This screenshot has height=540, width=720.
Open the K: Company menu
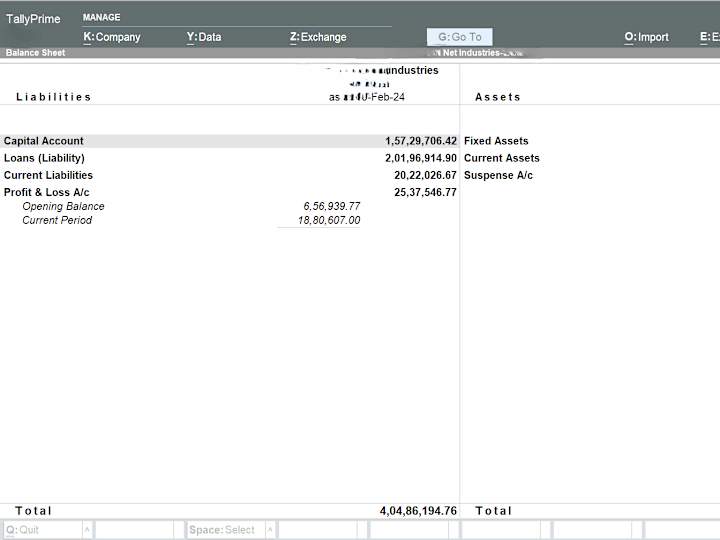(112, 37)
